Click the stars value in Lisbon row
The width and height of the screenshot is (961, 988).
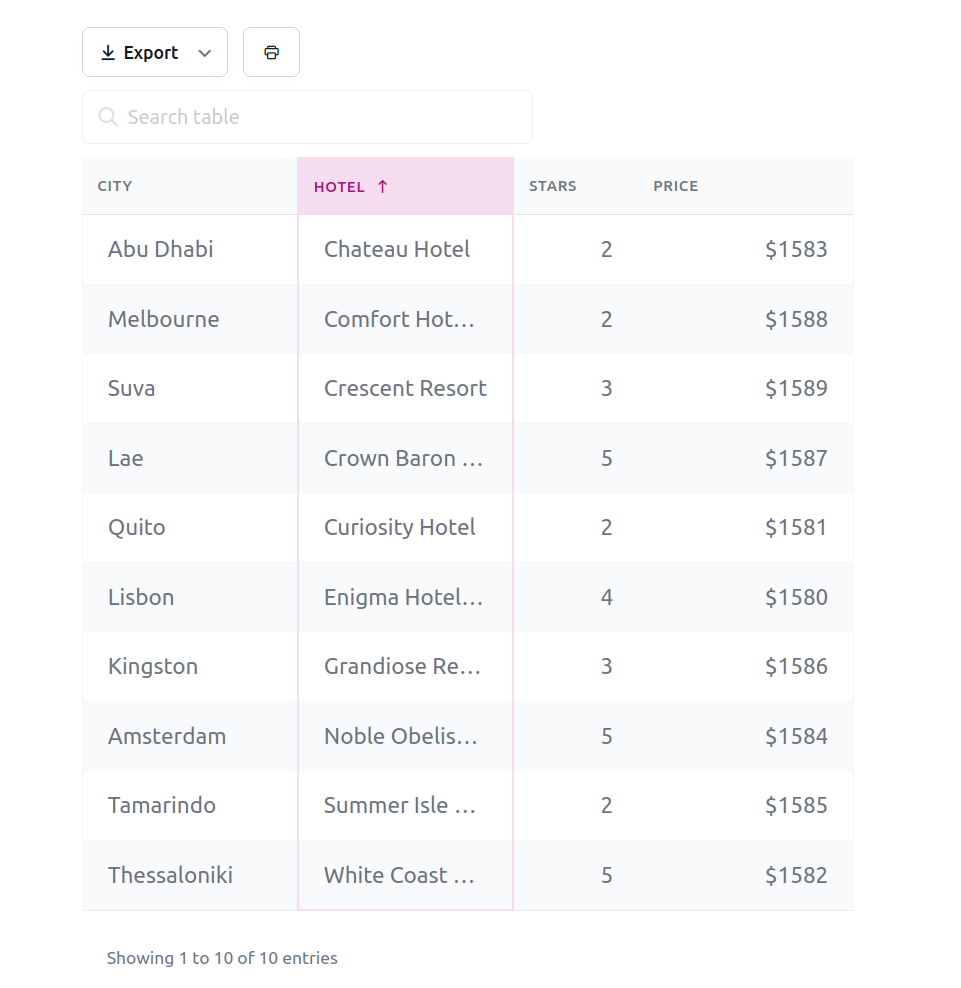pyautogui.click(x=606, y=597)
